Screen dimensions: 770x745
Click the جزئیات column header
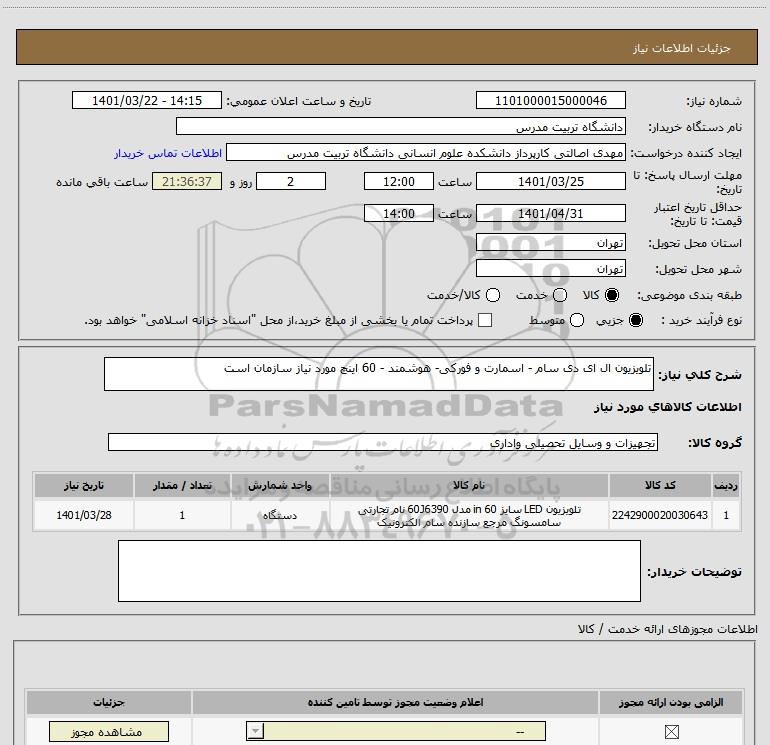pos(109,702)
